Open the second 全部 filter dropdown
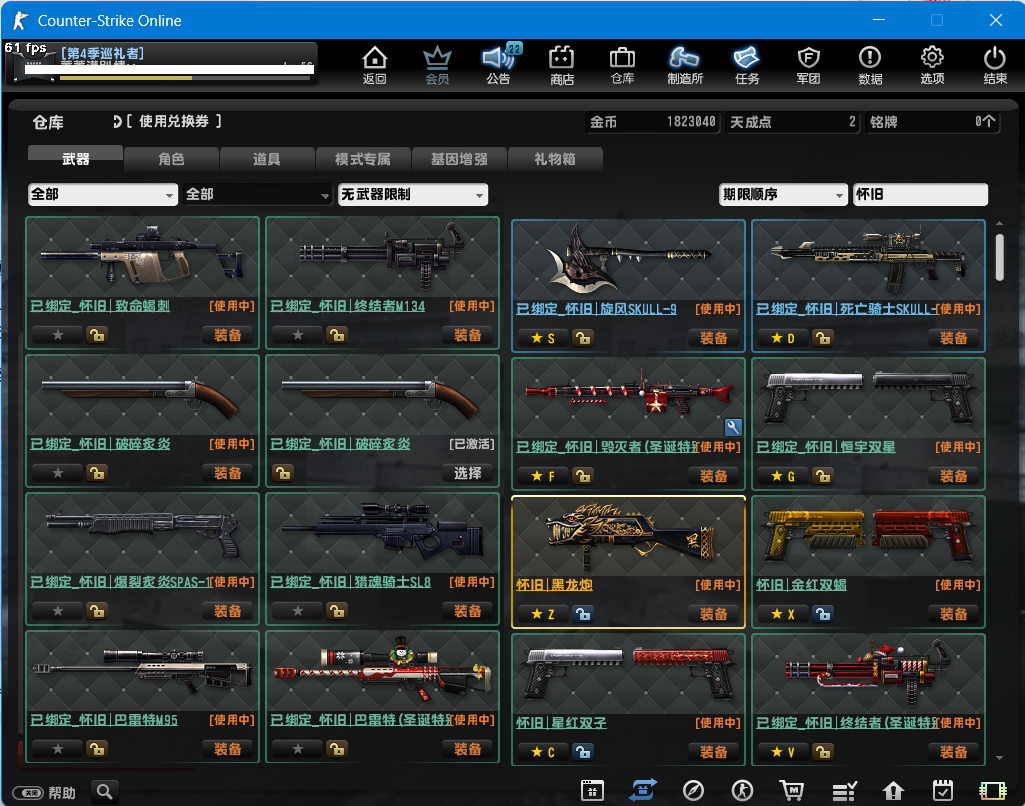The image size is (1025, 806). 258,194
